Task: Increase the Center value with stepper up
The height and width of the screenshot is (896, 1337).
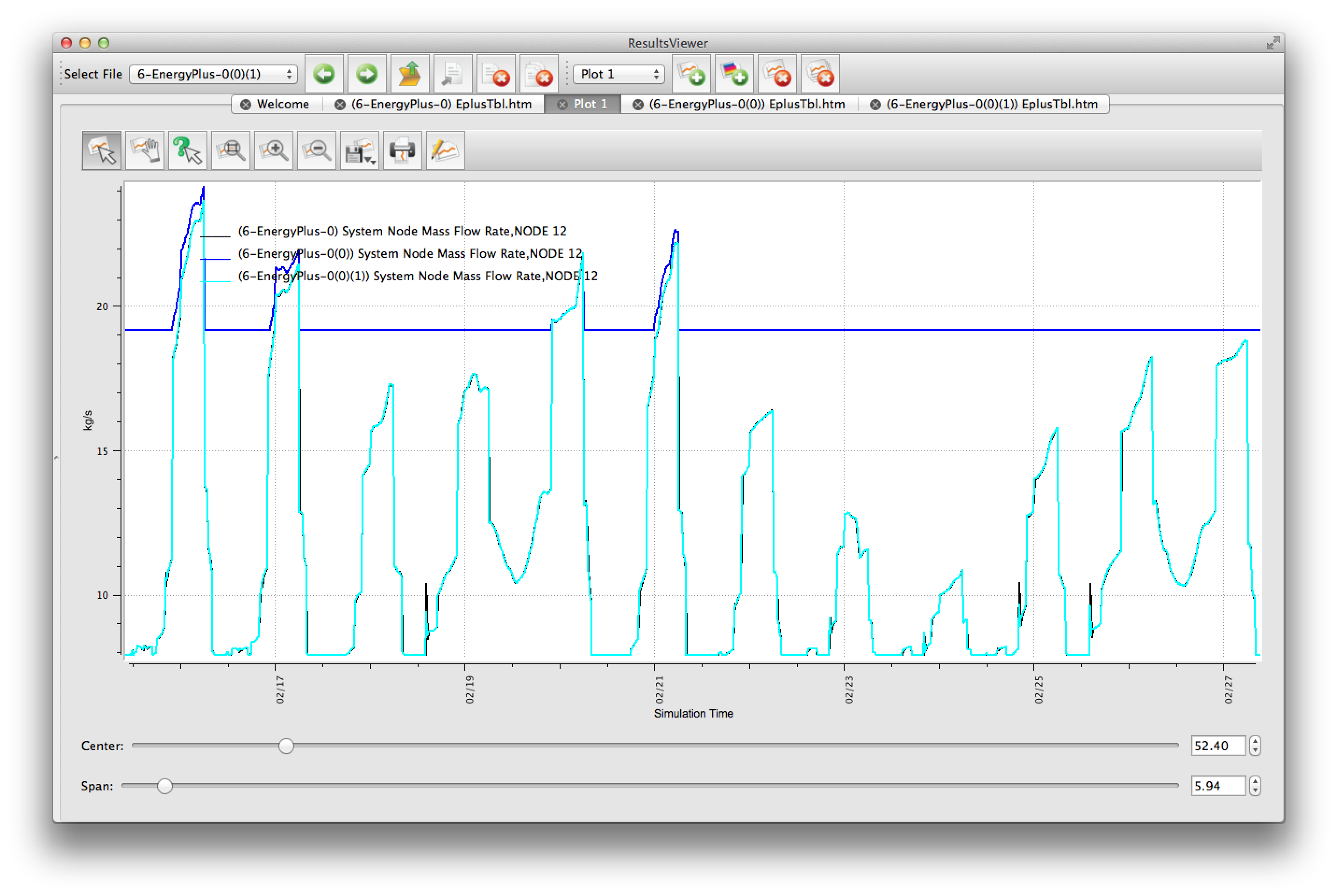Action: click(1255, 741)
